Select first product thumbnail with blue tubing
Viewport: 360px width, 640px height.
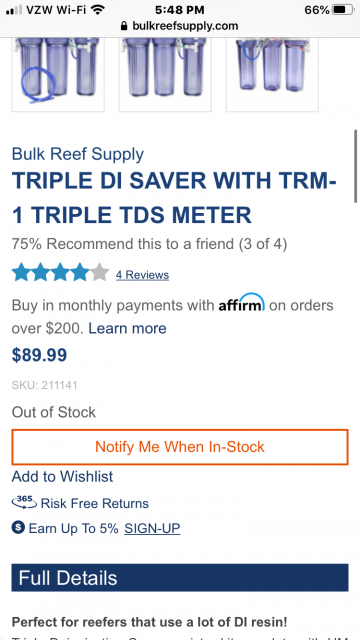click(x=58, y=74)
